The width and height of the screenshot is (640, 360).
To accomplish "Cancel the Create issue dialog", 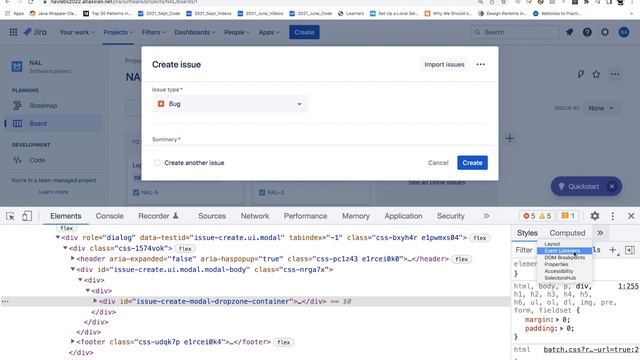I will 438,163.
